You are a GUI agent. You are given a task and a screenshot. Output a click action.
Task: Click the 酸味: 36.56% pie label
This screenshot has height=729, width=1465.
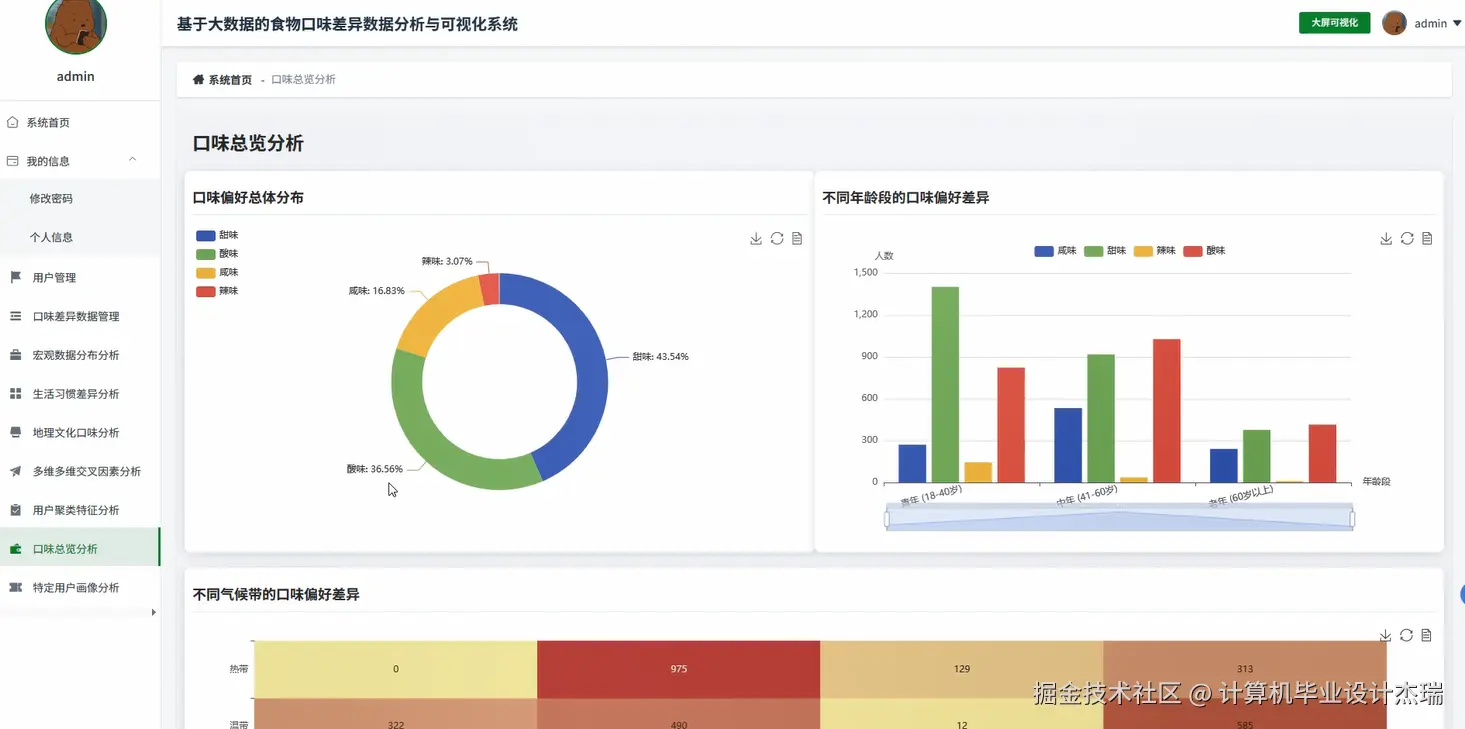(375, 468)
